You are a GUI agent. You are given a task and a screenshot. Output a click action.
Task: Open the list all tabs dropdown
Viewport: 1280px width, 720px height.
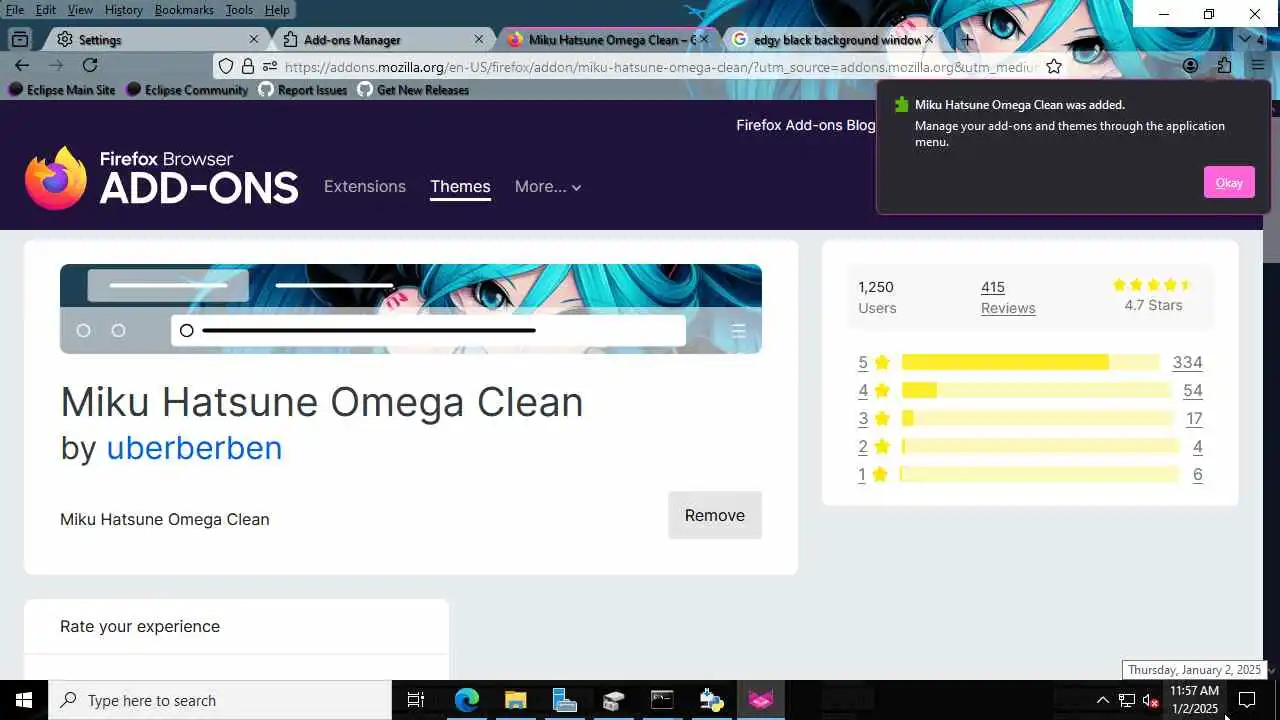[1245, 39]
